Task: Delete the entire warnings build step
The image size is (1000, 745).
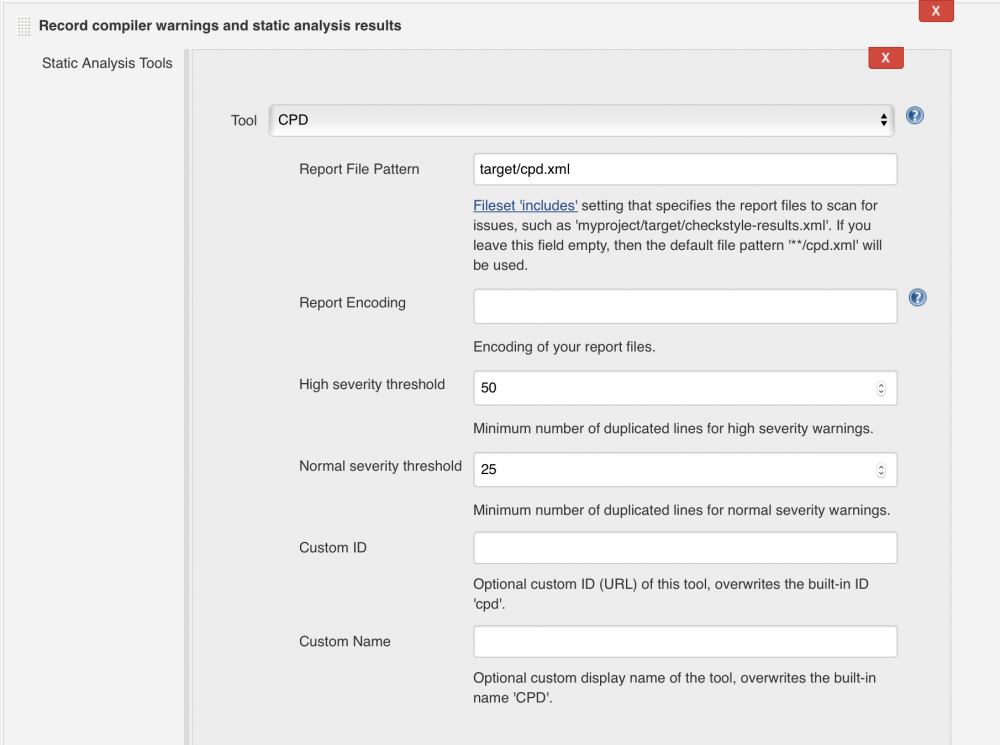Action: point(936,11)
